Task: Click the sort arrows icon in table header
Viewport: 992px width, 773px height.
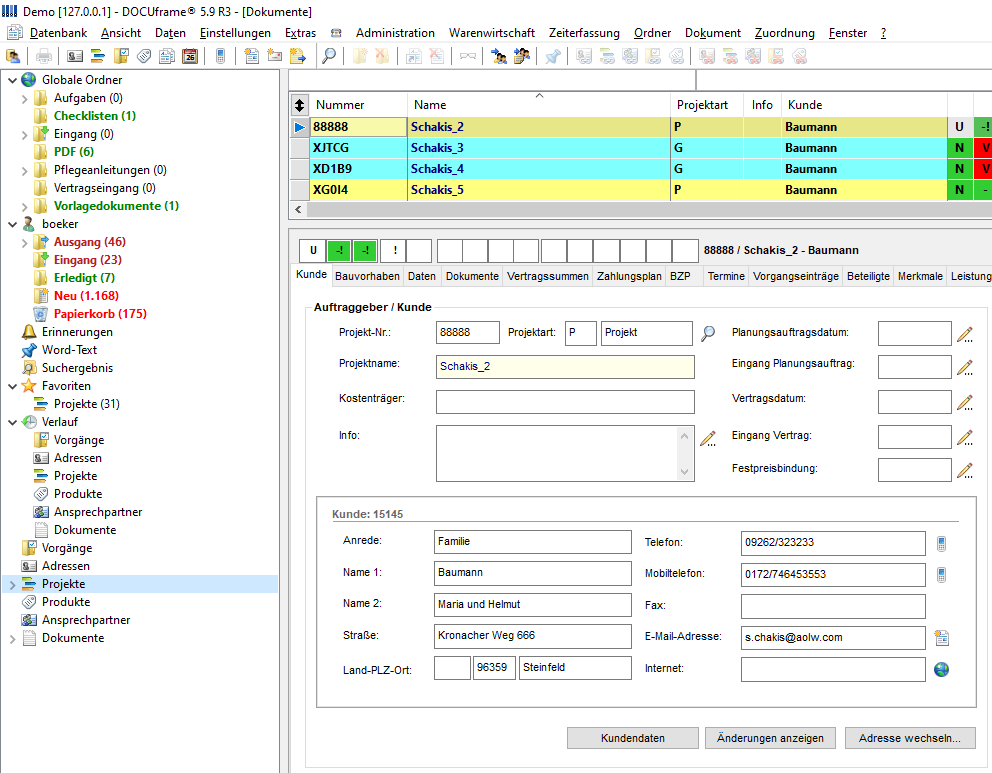Action: pos(299,105)
